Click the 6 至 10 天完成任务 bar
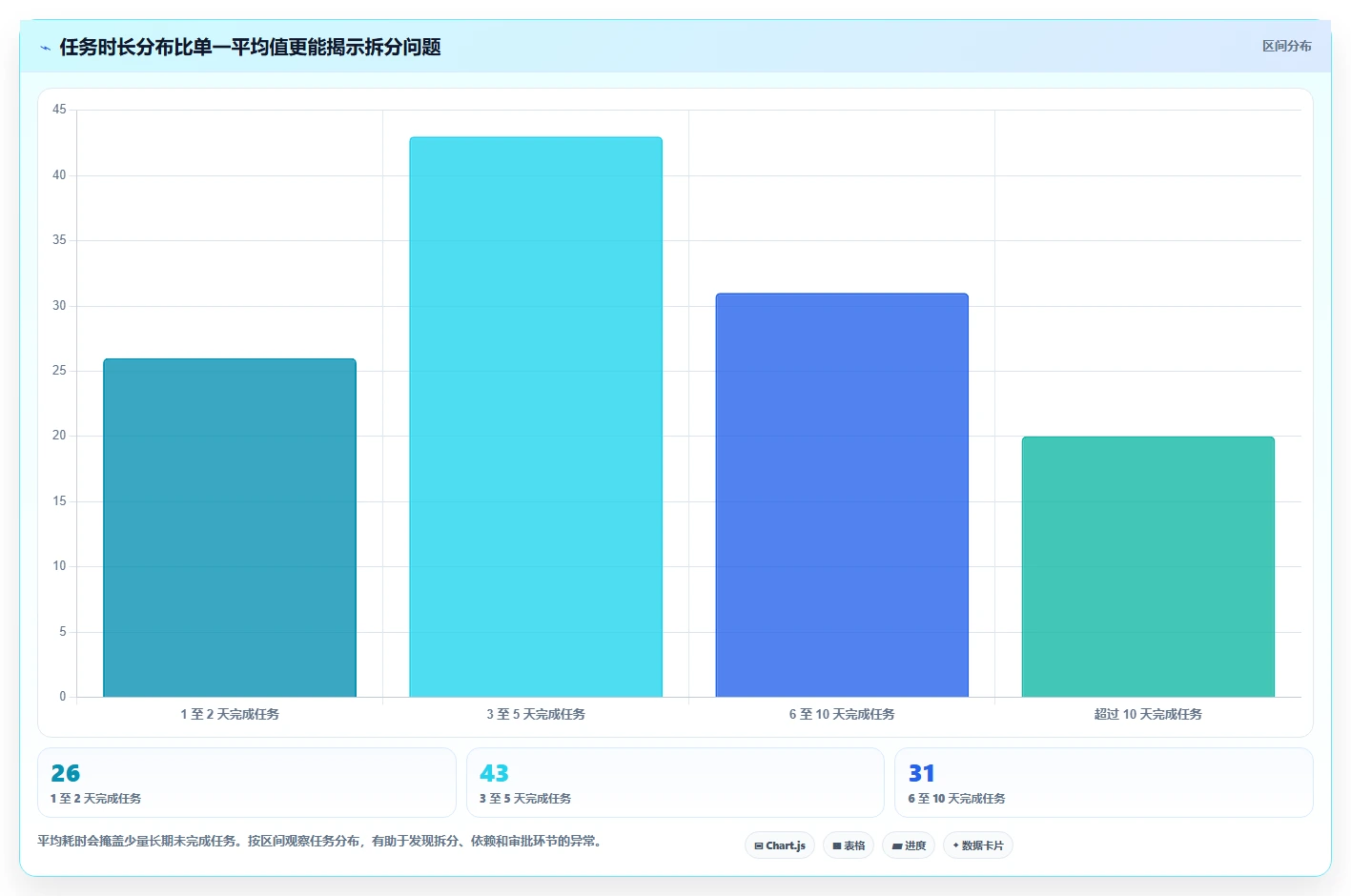The image size is (1351, 896). pos(842,495)
